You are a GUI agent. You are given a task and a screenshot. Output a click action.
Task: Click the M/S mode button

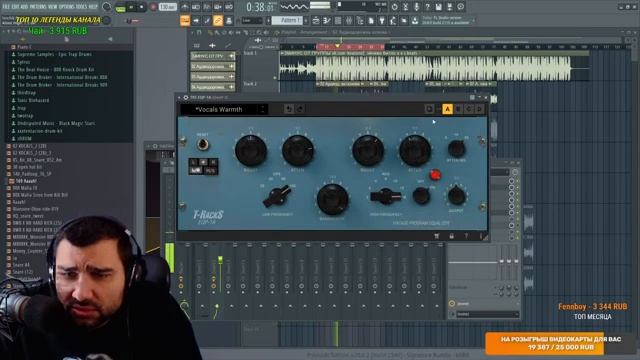[x=210, y=170]
